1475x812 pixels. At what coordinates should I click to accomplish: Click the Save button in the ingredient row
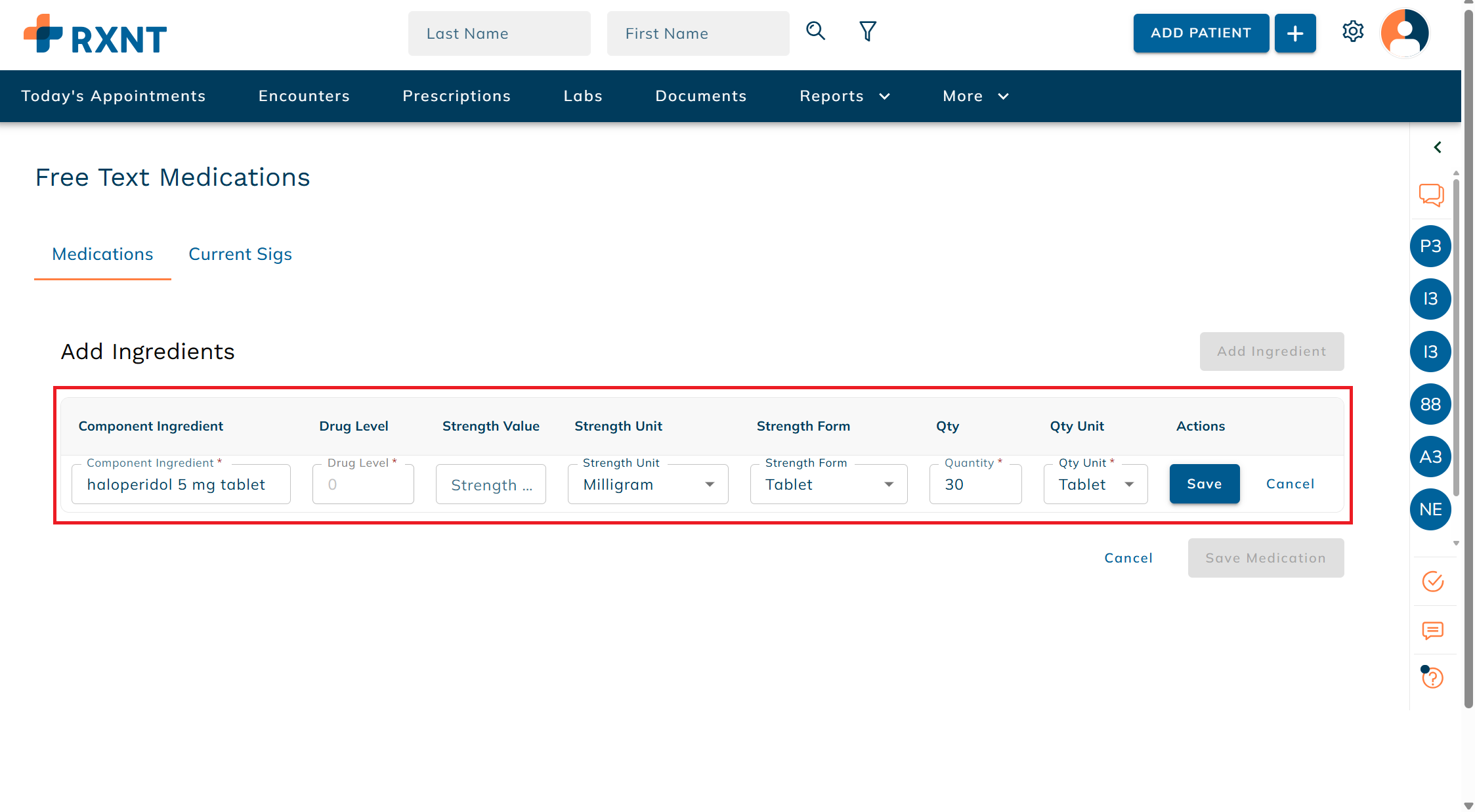tap(1204, 484)
